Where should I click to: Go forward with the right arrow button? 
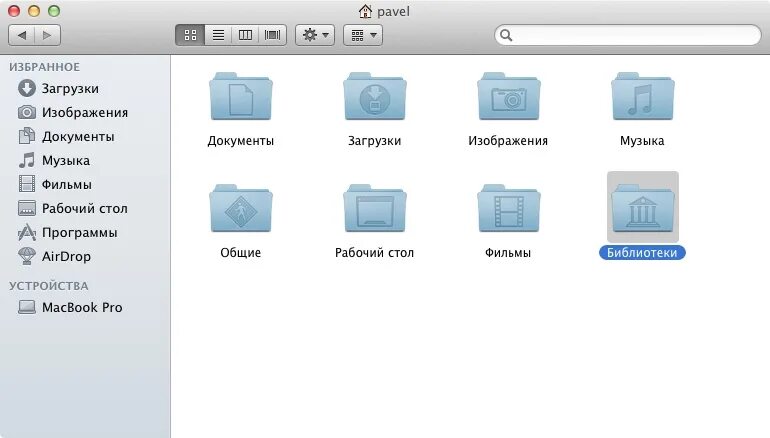[x=48, y=35]
